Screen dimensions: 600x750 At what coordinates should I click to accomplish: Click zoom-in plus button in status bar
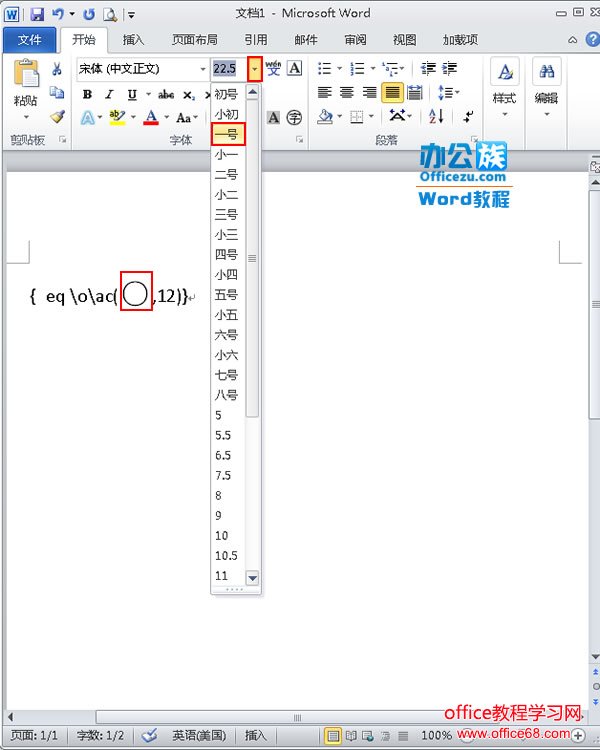click(578, 735)
